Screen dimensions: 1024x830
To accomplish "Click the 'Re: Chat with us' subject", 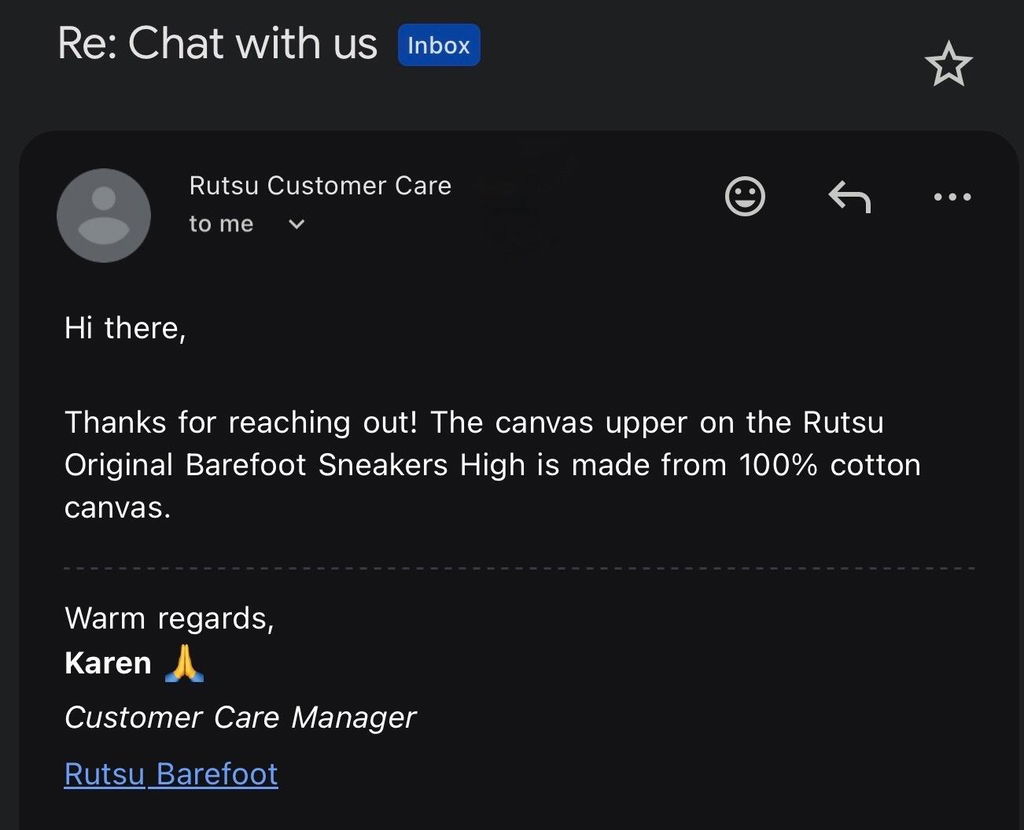I will 217,44.
